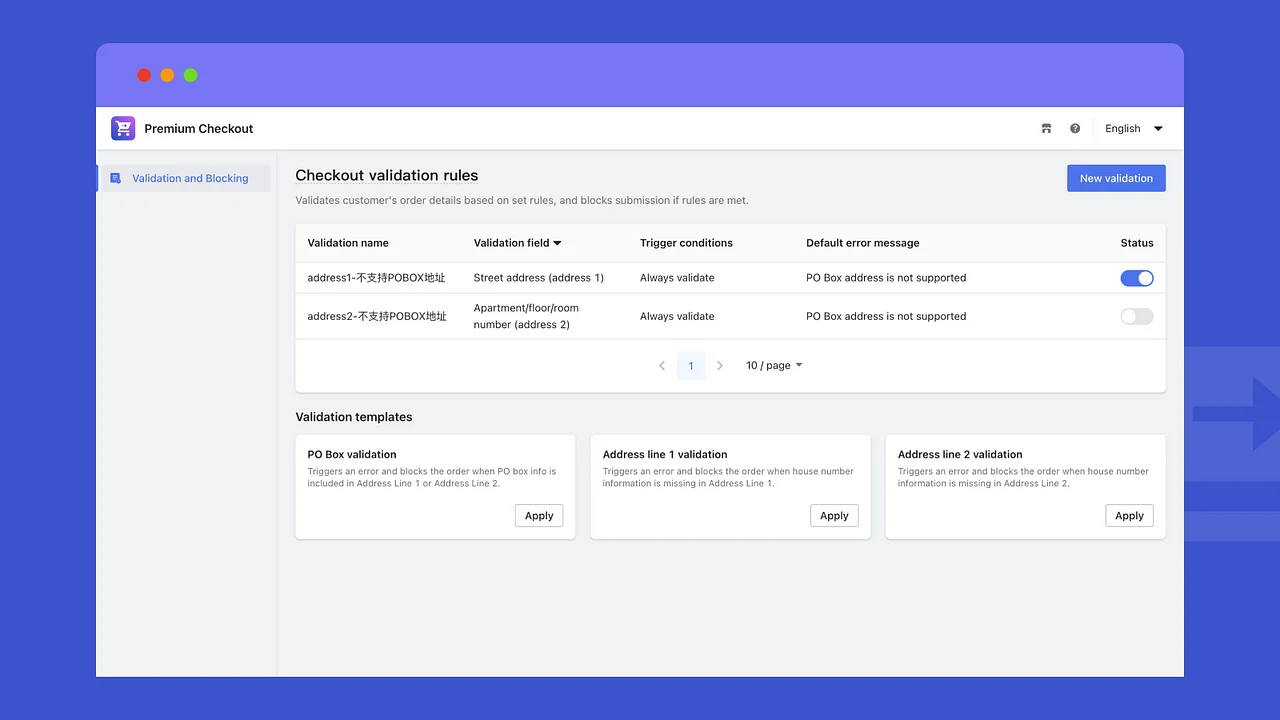Expand the English language dropdown

[1133, 128]
